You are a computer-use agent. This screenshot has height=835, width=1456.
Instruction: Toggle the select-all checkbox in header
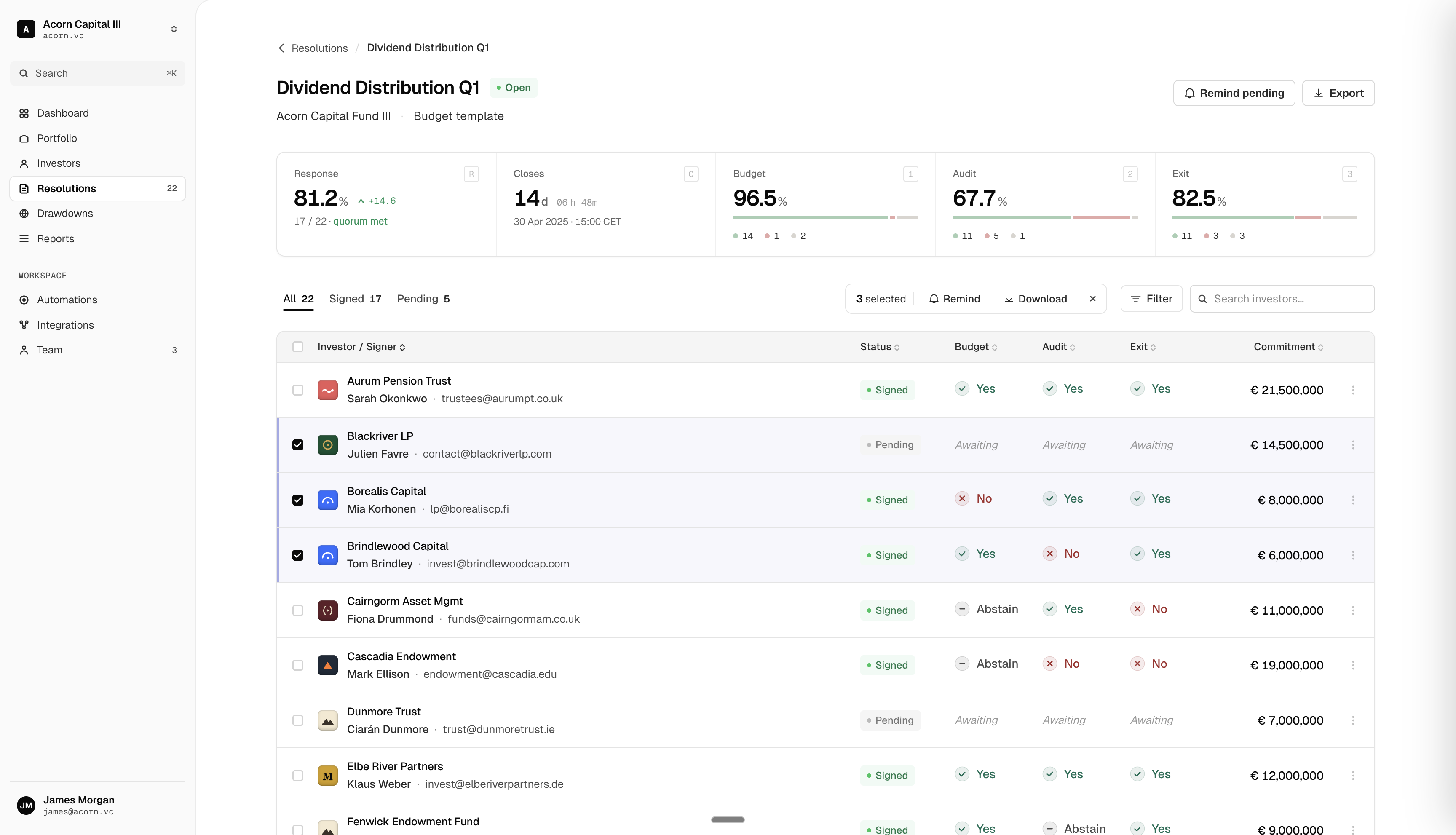297,346
